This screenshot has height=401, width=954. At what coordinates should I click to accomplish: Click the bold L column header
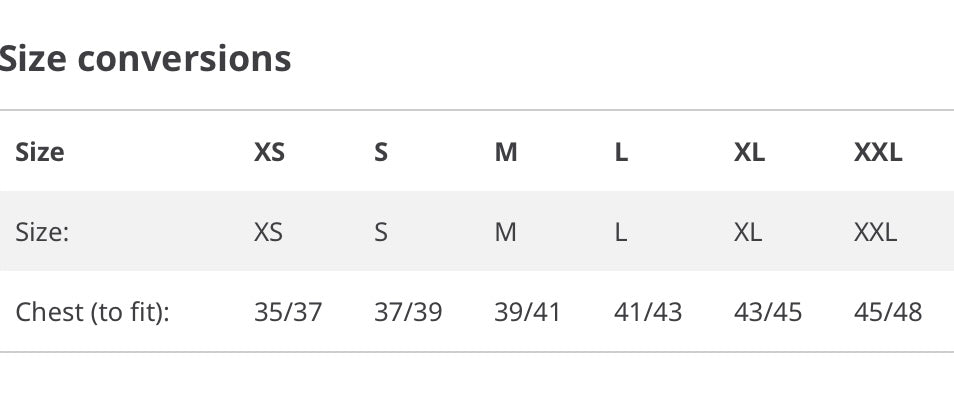(621, 153)
